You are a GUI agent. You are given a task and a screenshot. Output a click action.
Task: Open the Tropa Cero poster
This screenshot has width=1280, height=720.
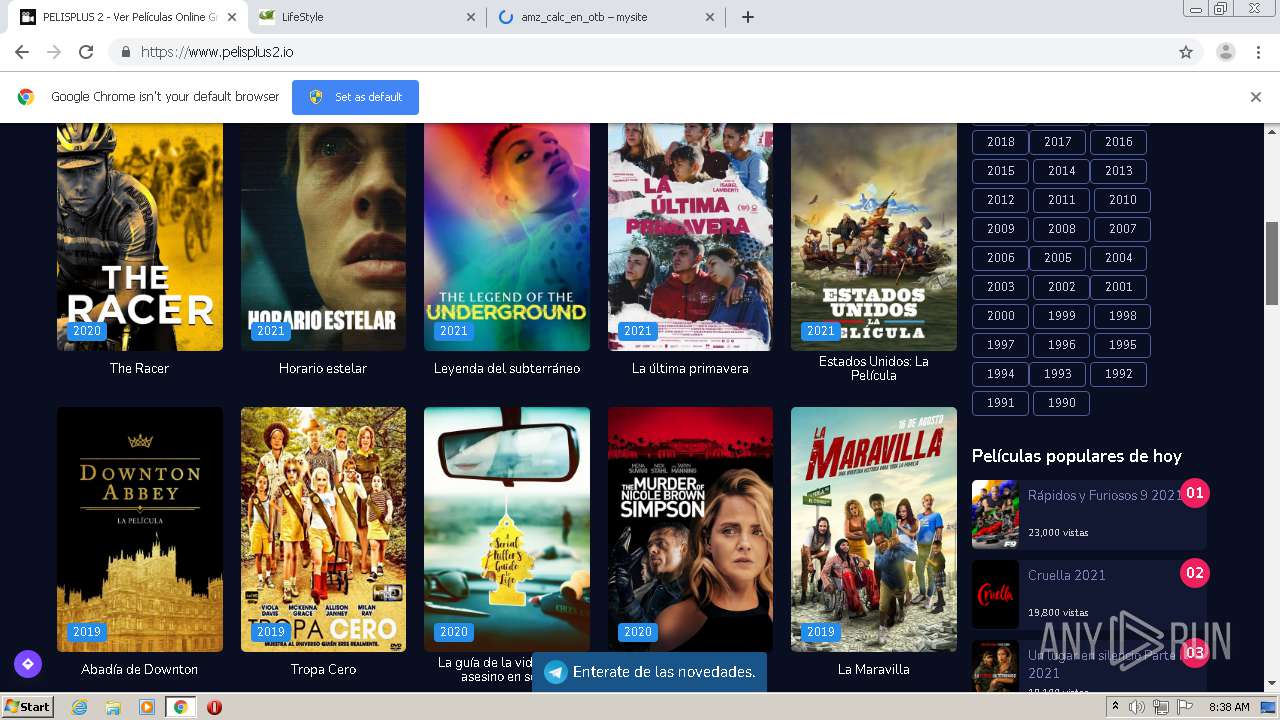[x=323, y=529]
